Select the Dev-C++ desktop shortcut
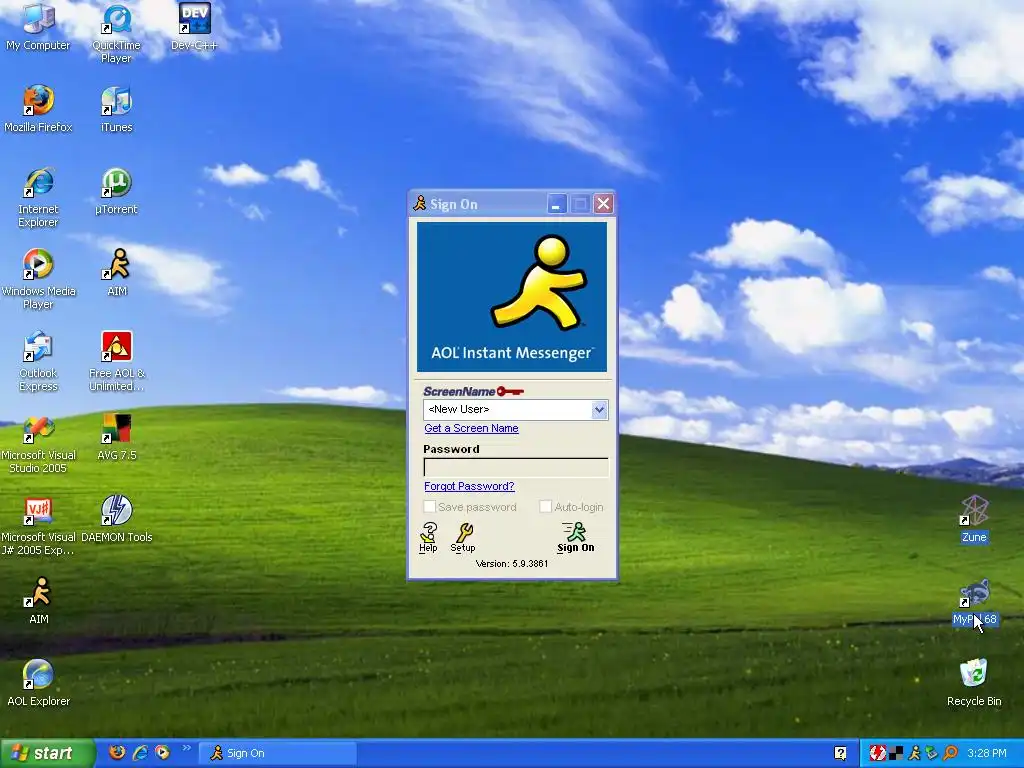 [x=194, y=26]
